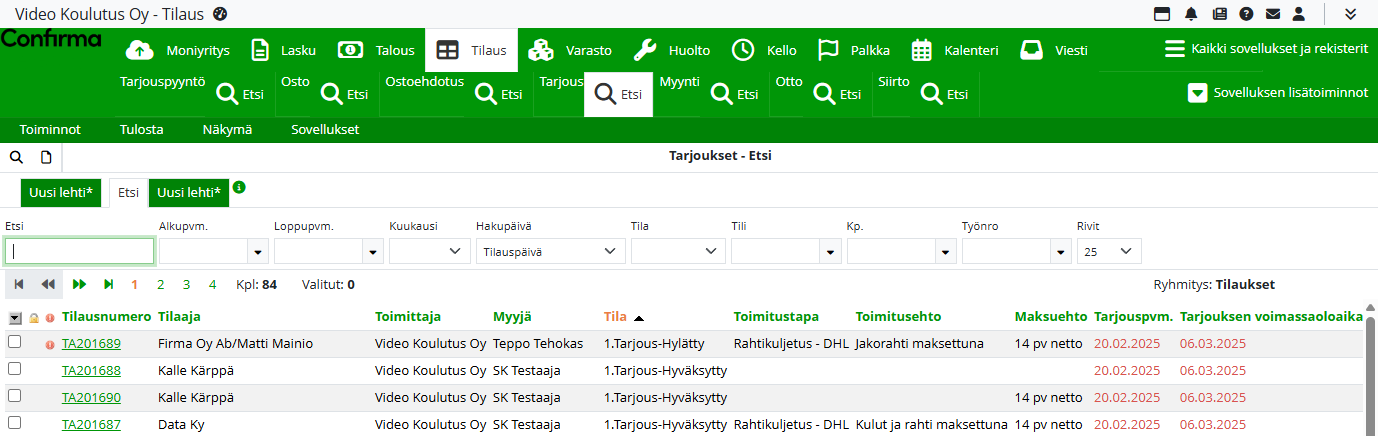Open the Hakupäivä dropdown showing Tilauspäivä
Screen dimensions: 1378x436
pyautogui.click(x=550, y=252)
